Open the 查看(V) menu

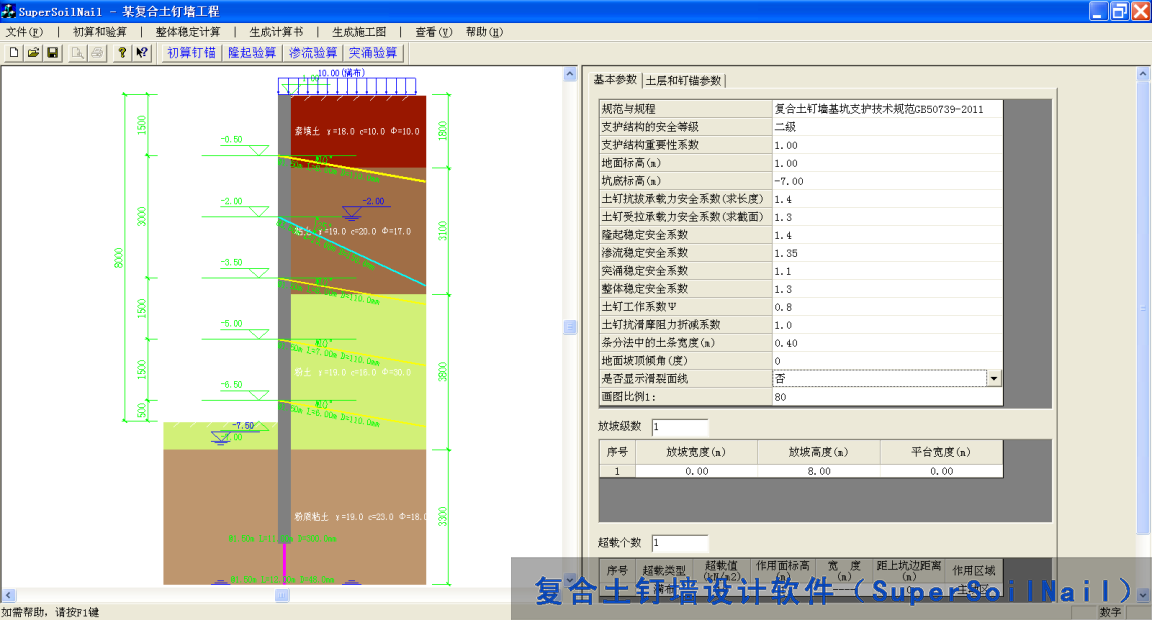433,32
